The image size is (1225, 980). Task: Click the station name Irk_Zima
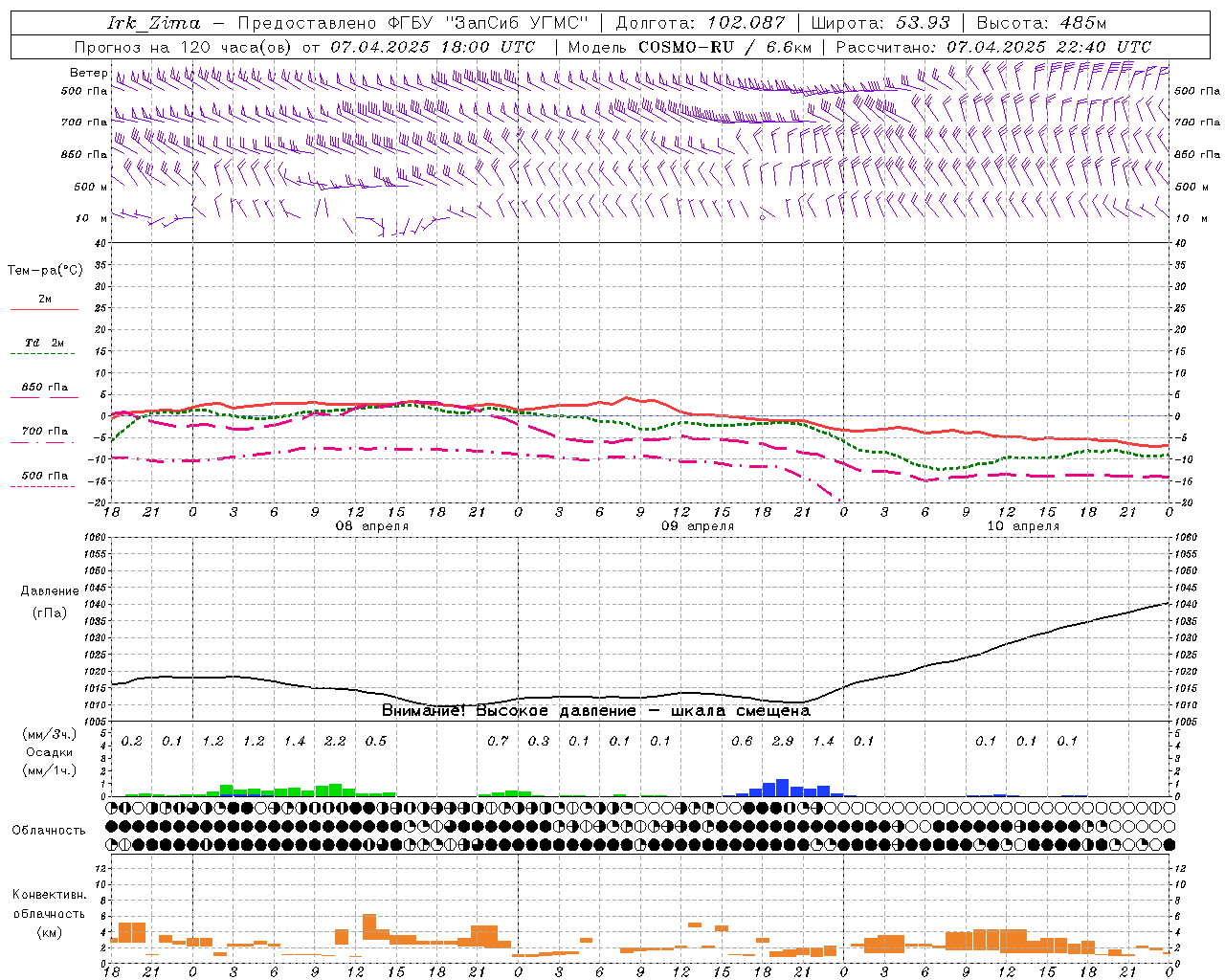click(153, 23)
